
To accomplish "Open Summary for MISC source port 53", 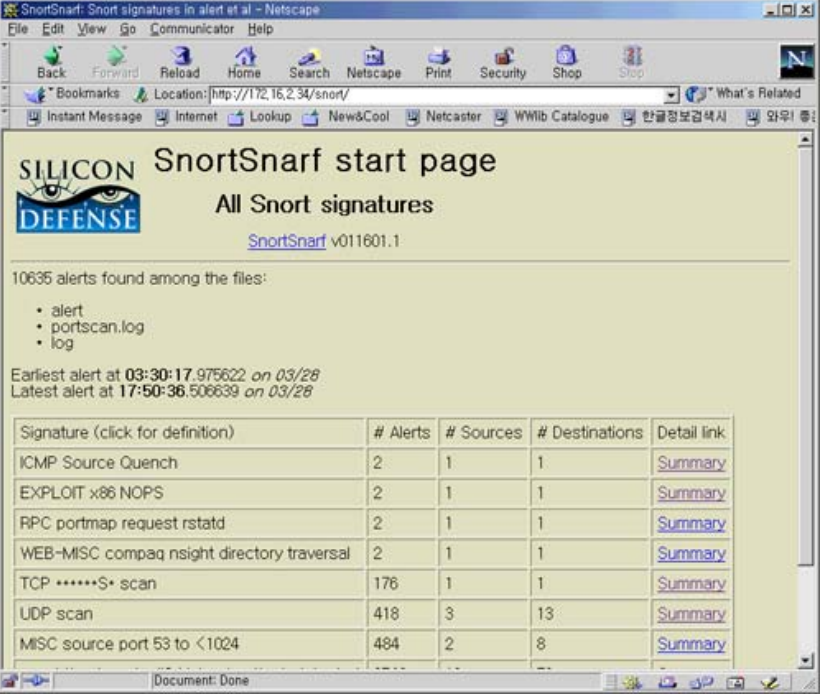I will coord(691,644).
